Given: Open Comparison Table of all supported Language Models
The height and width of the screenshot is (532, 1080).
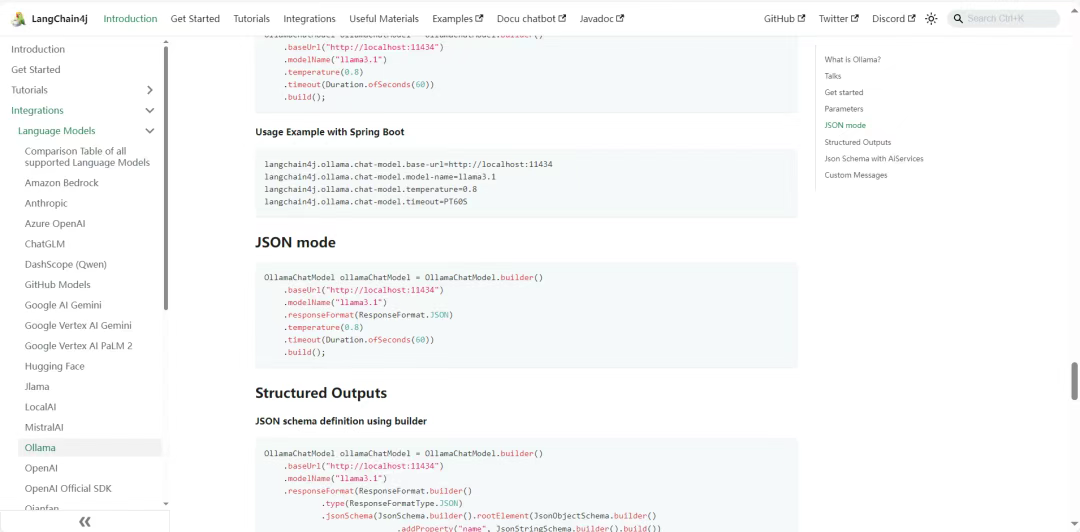Looking at the screenshot, I should click(87, 157).
